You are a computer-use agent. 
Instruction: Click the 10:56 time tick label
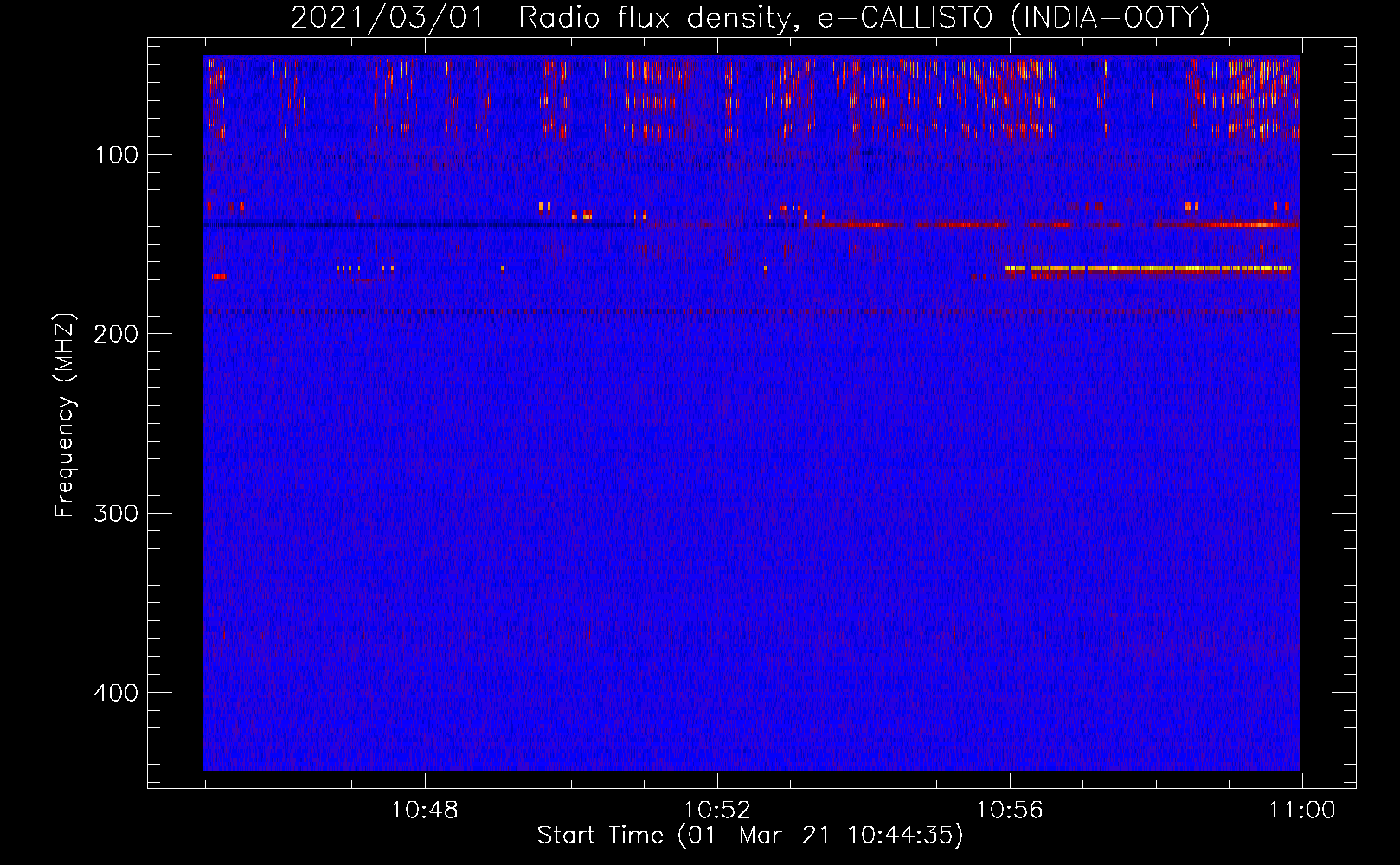(1010, 811)
